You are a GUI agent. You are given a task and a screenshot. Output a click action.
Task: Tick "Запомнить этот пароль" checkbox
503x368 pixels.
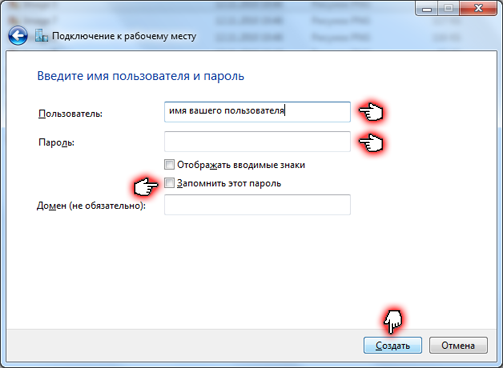(169, 183)
